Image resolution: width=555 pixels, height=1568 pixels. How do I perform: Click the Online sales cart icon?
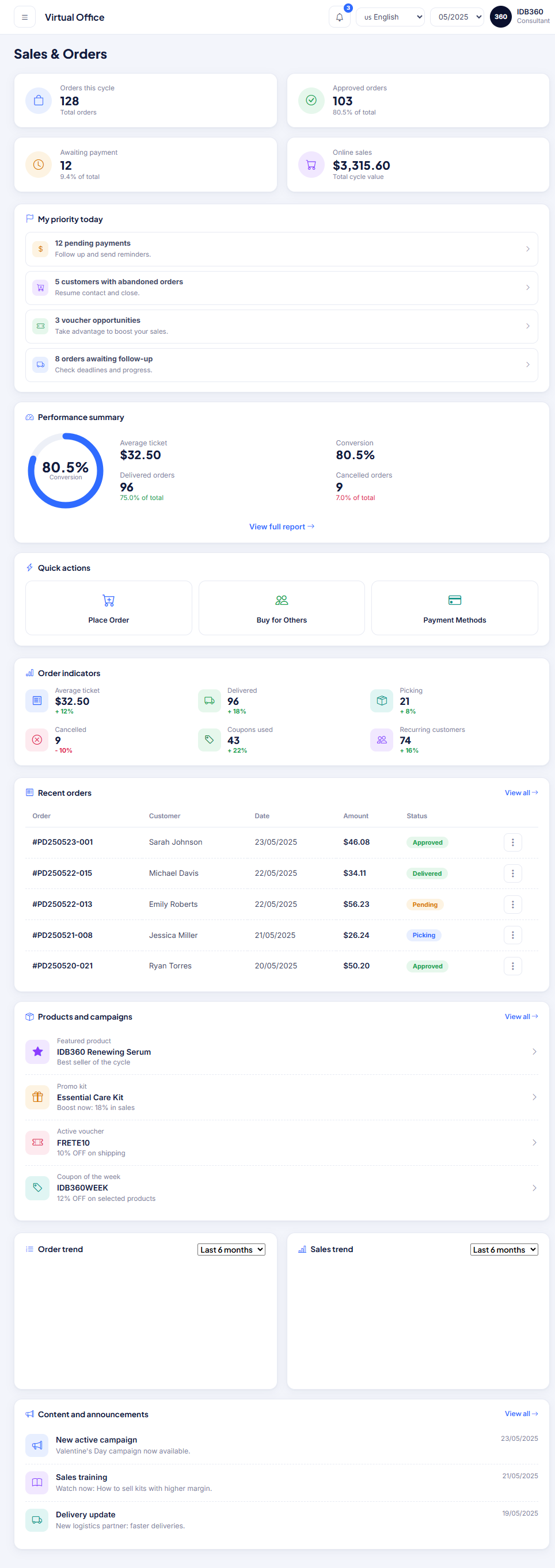click(311, 165)
